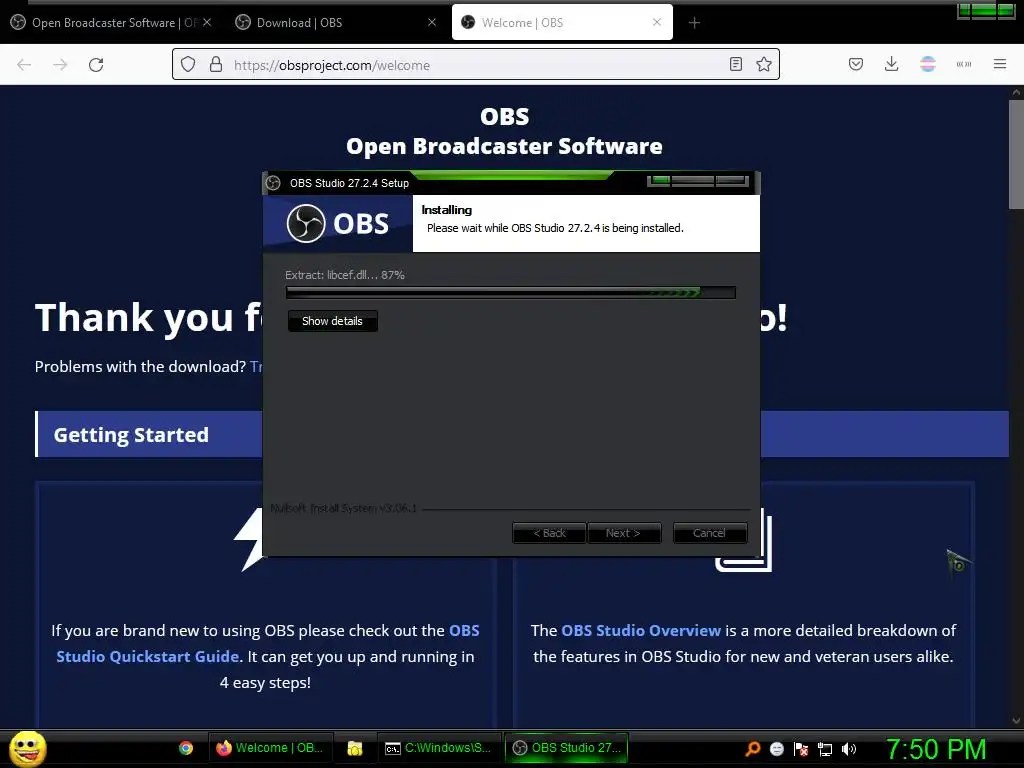1024x768 pixels.
Task: Click the Save to Pocket icon
Action: click(x=856, y=64)
